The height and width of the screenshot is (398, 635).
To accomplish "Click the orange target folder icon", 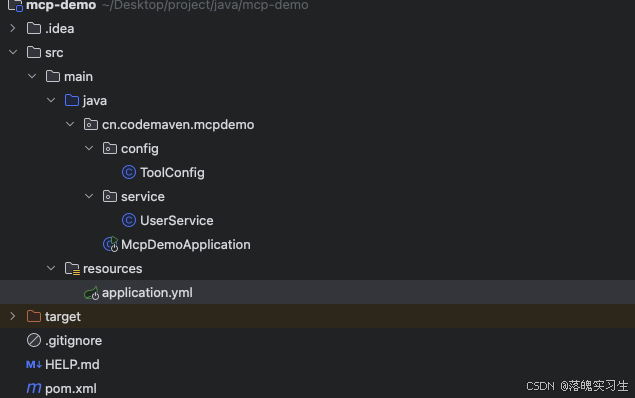I will pos(34,316).
